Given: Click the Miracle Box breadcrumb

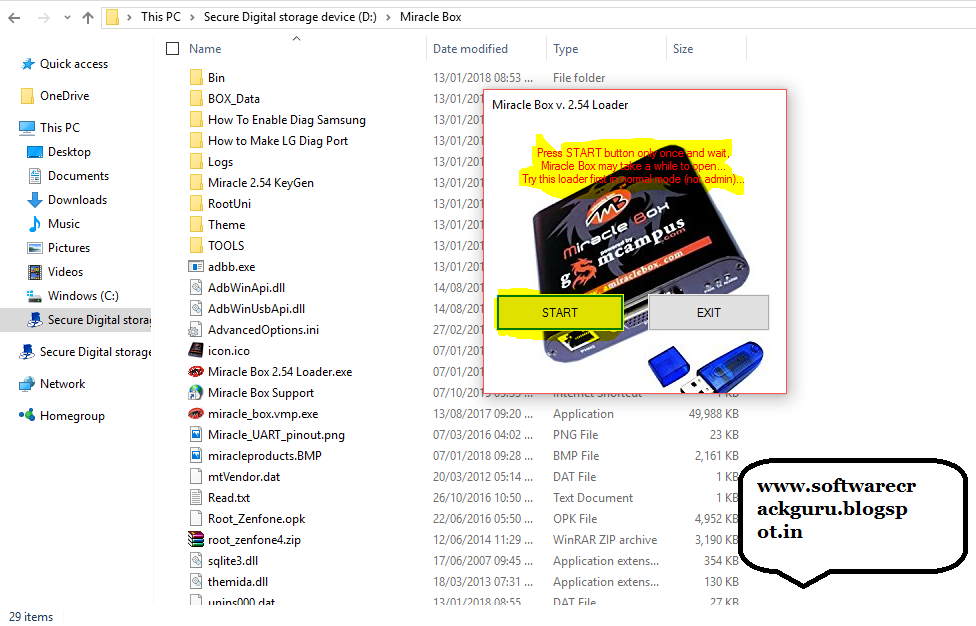Looking at the screenshot, I should [x=431, y=17].
